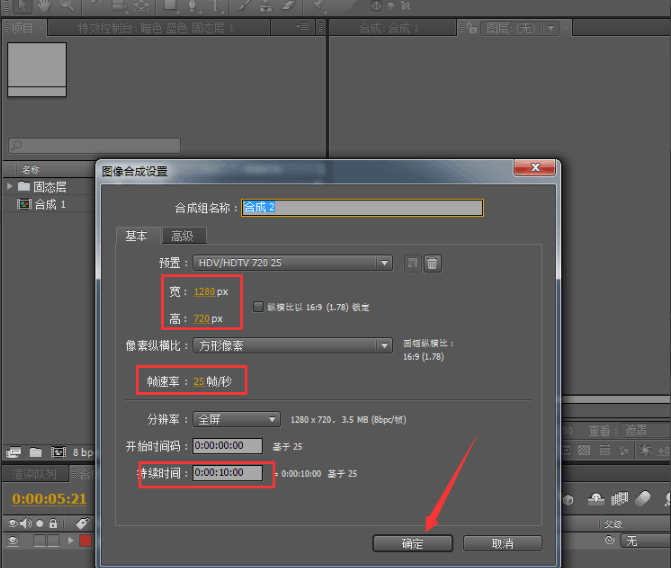Open the 分辨率 全屏 dropdown

(237, 419)
